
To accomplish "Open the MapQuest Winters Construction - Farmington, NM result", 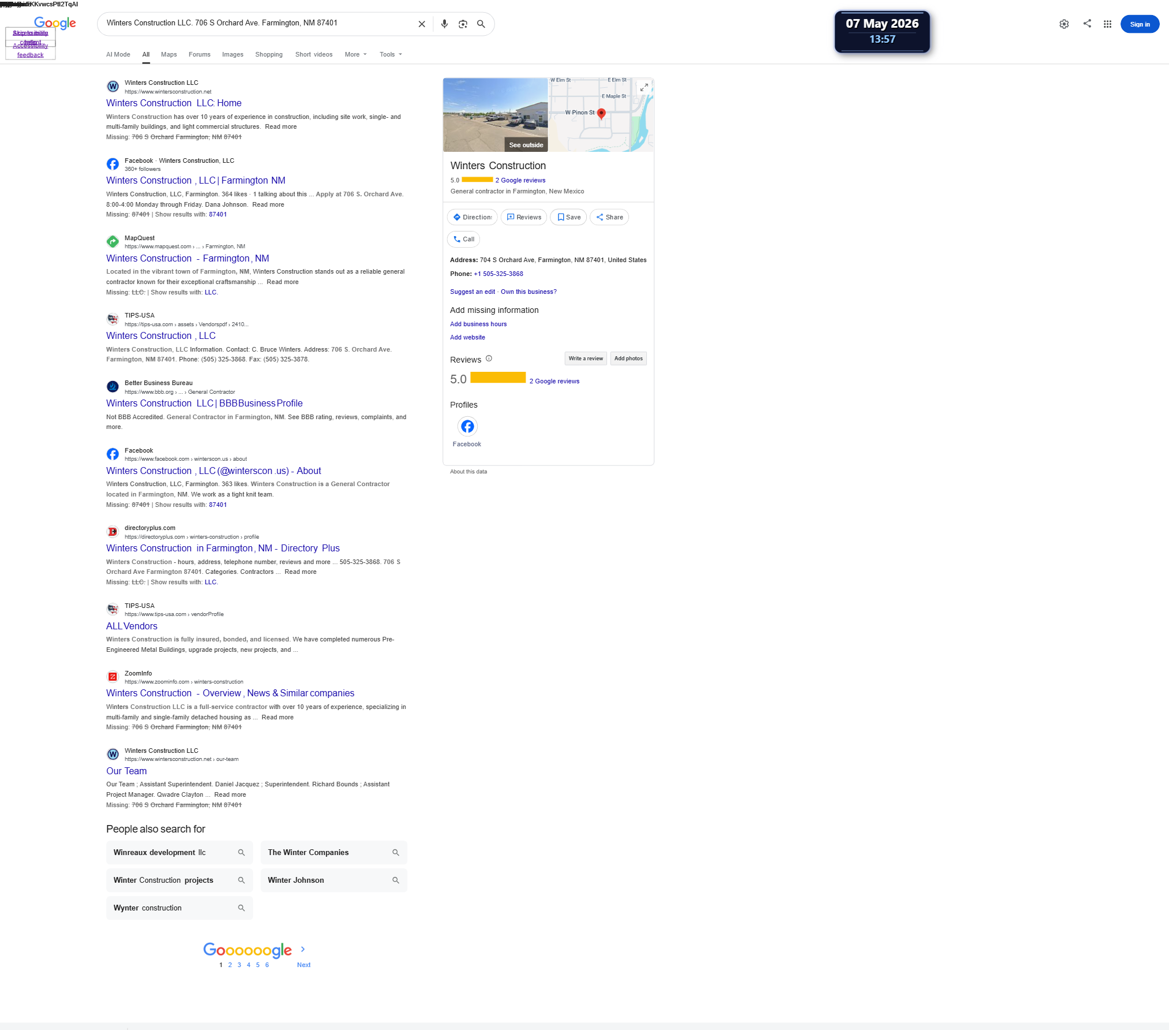I will click(x=188, y=259).
